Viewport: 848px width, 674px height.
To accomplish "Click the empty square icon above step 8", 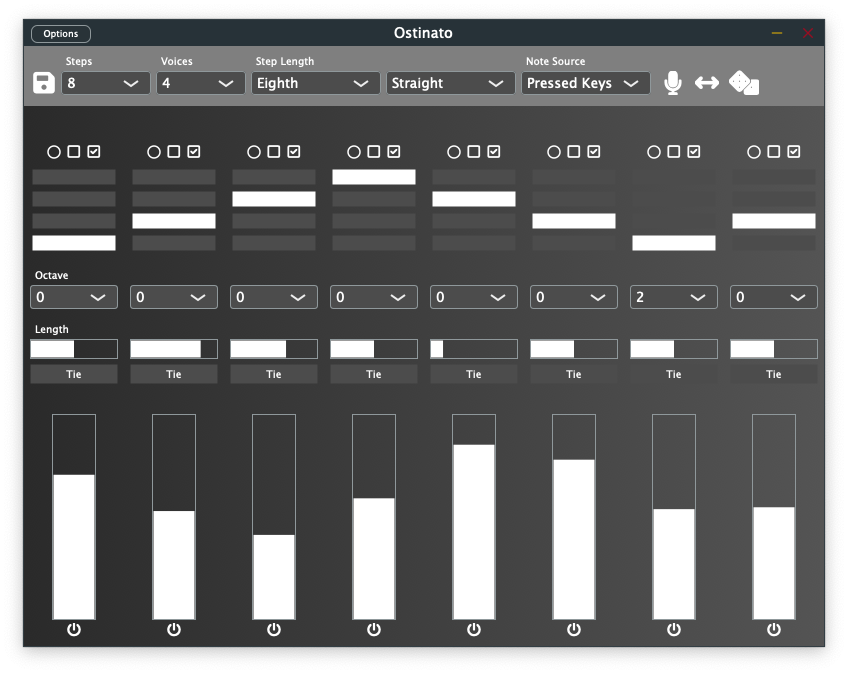I will (x=774, y=151).
